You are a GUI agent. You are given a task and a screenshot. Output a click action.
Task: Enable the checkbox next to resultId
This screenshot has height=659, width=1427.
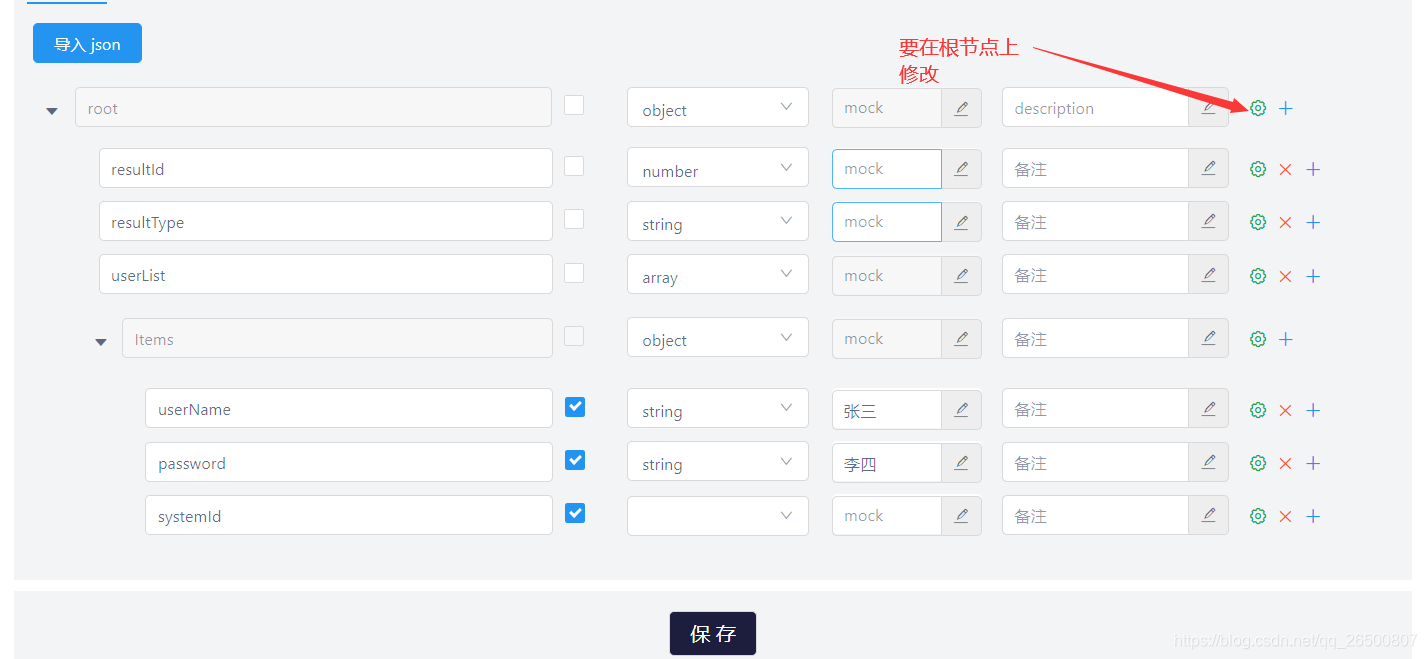point(575,166)
